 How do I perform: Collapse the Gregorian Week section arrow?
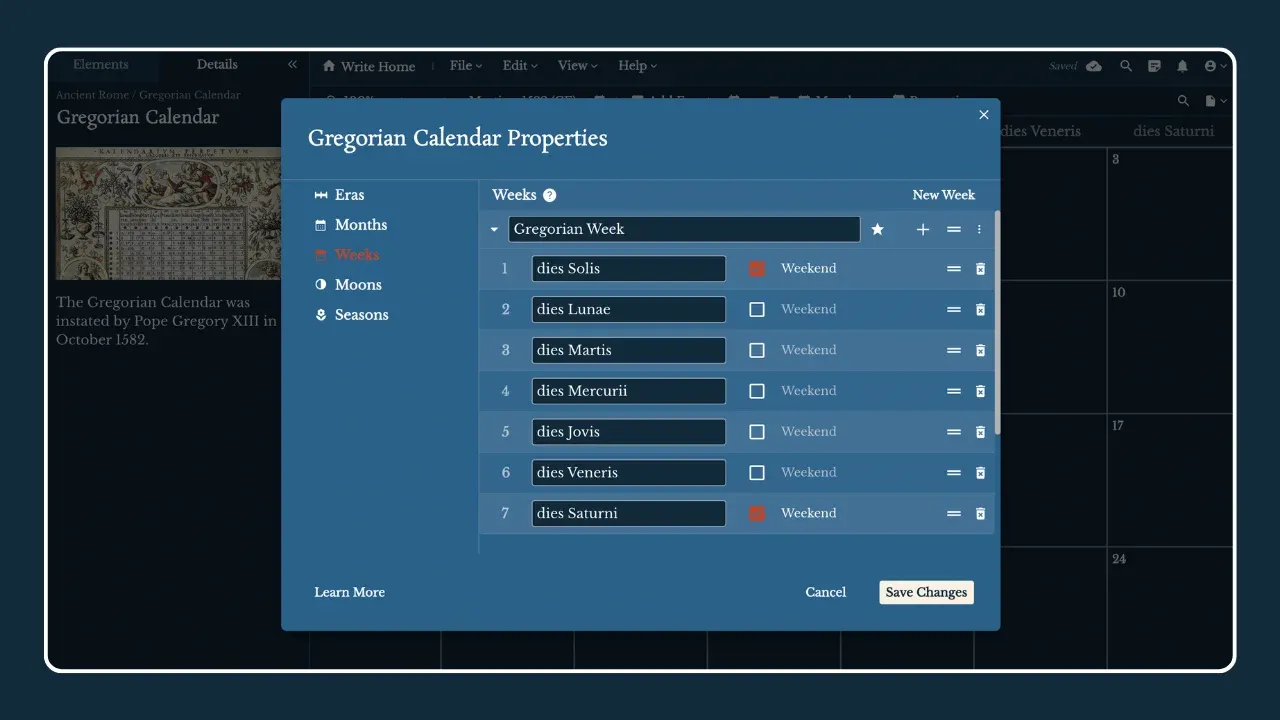pos(494,229)
